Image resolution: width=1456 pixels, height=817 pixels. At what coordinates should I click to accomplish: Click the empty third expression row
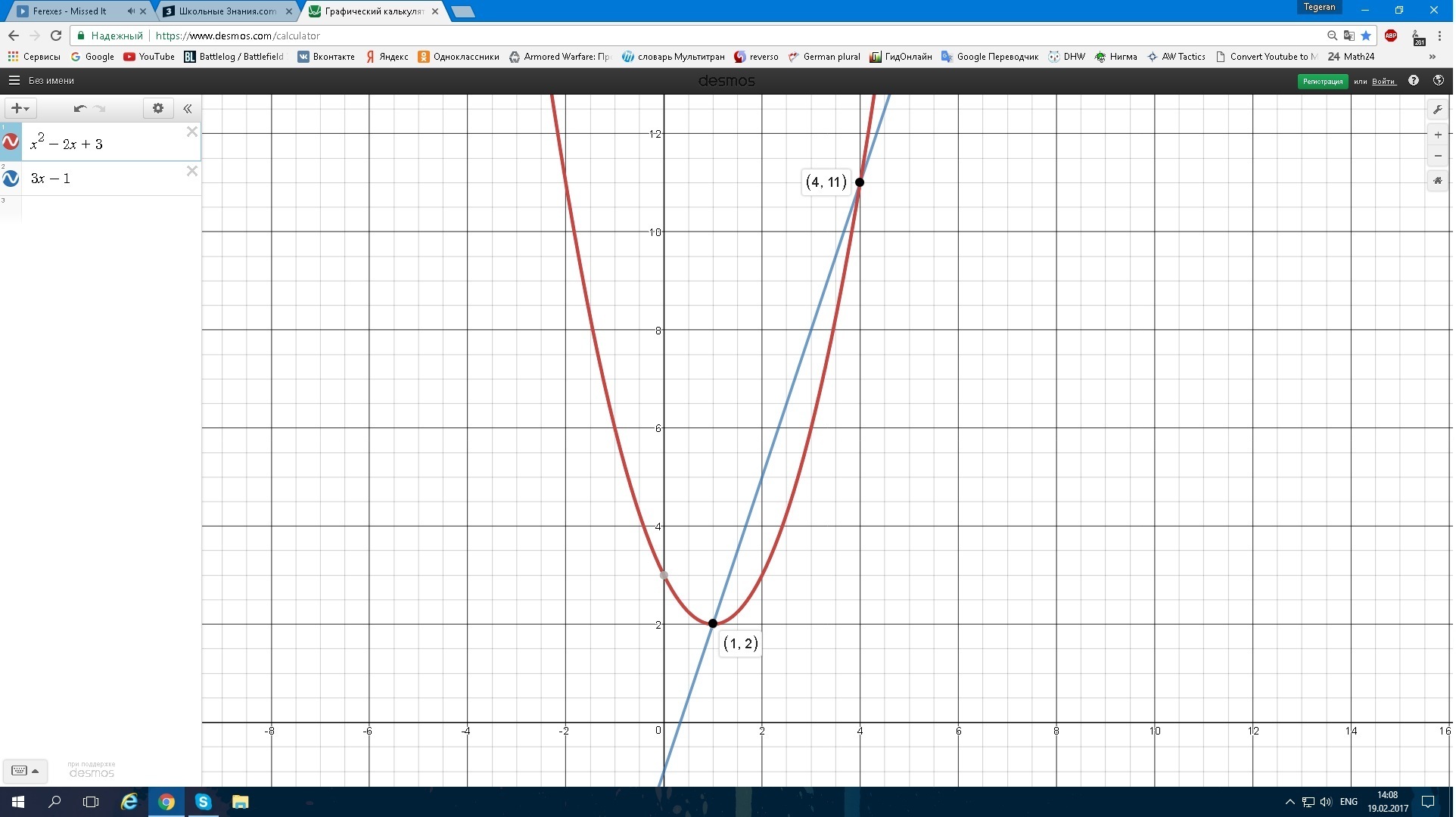106,208
